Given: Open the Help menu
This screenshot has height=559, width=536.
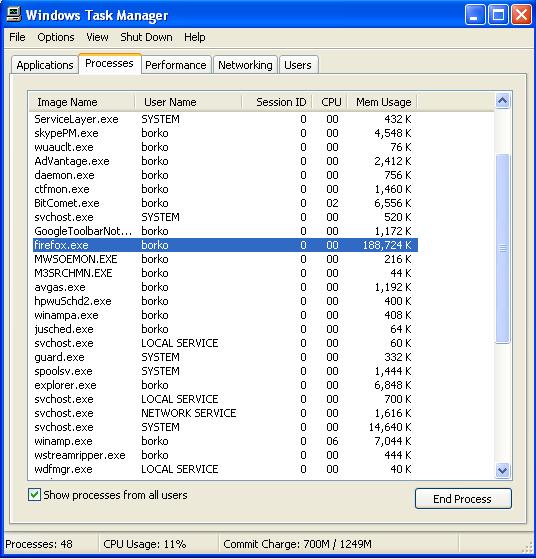Looking at the screenshot, I should 194,37.
